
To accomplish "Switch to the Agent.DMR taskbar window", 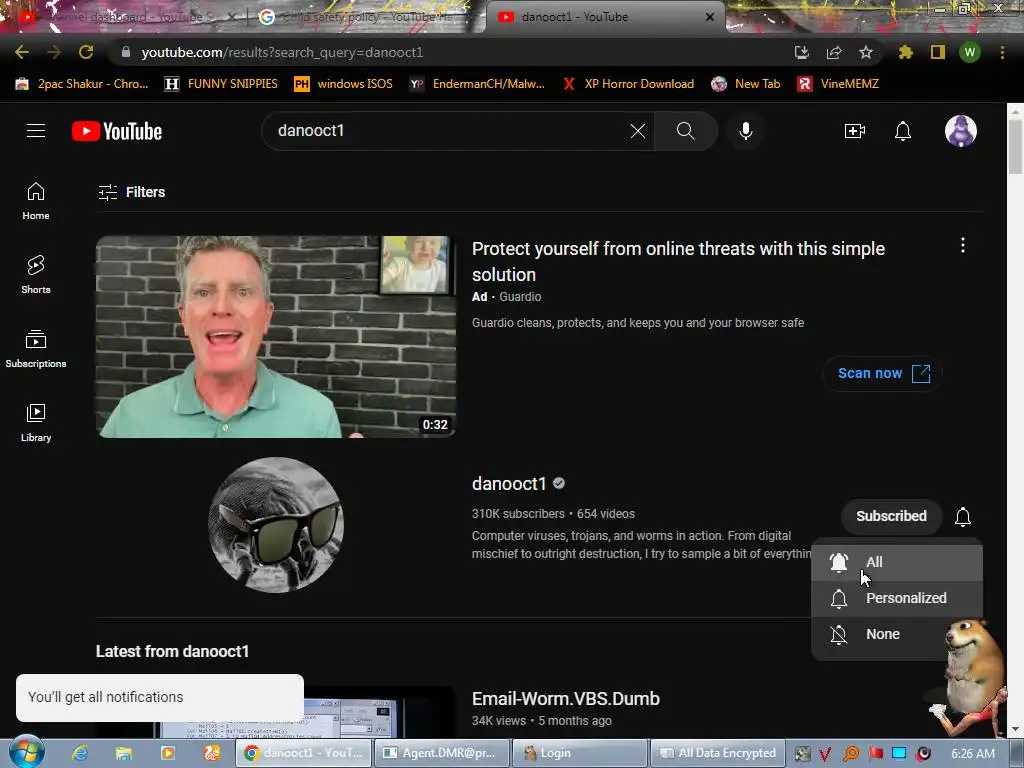I will coord(441,753).
